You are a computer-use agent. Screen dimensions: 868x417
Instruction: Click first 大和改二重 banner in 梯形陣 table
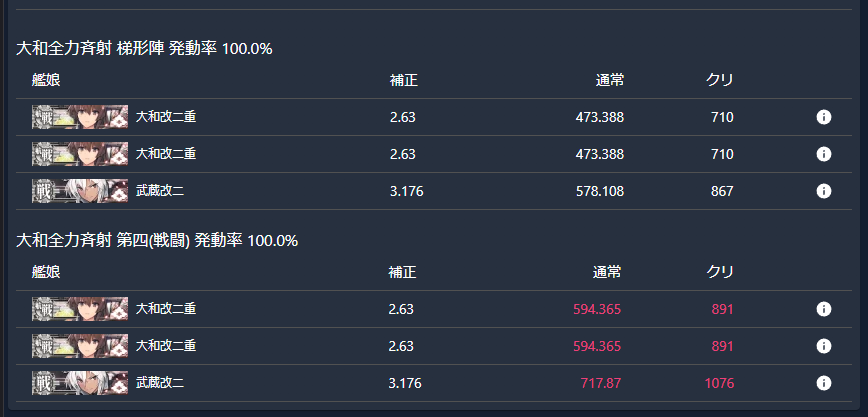[x=80, y=117]
